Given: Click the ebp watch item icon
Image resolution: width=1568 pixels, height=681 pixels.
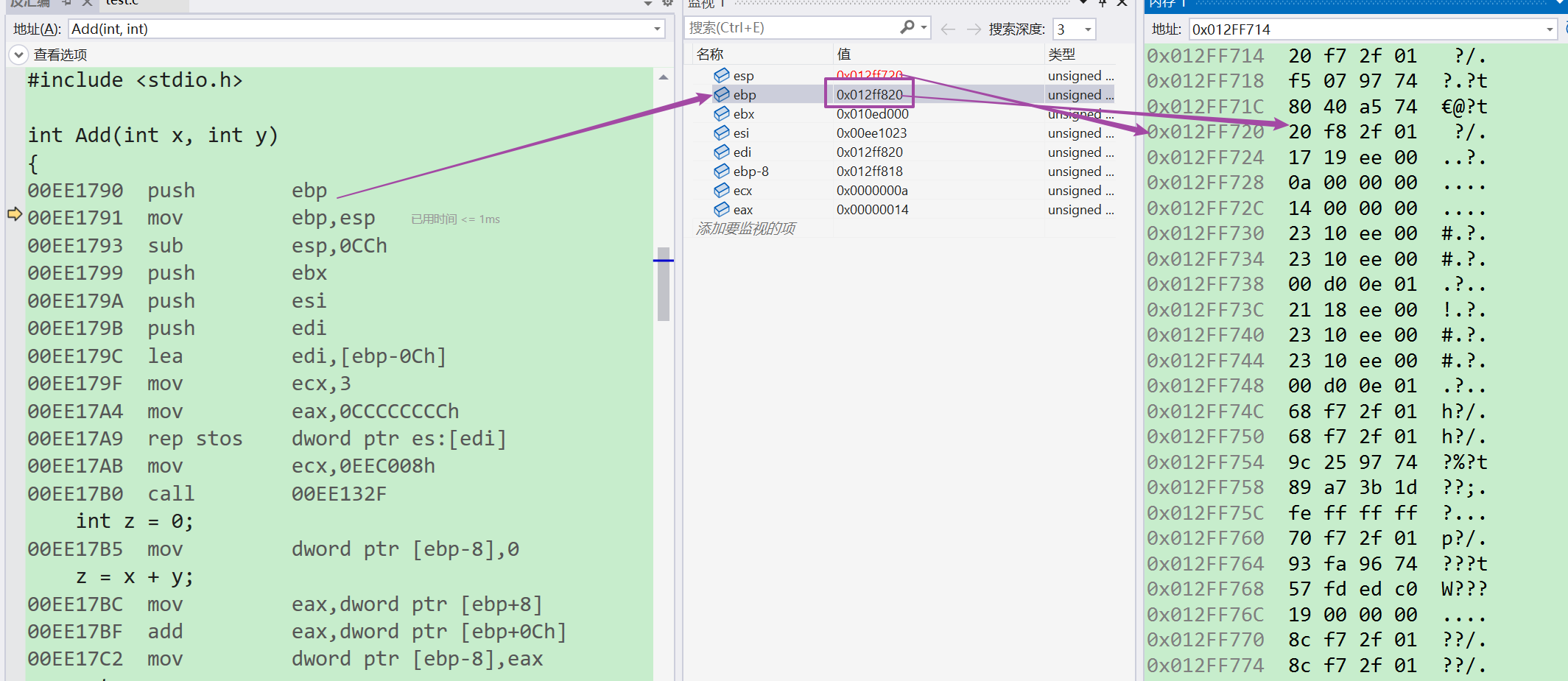Looking at the screenshot, I should pos(722,94).
